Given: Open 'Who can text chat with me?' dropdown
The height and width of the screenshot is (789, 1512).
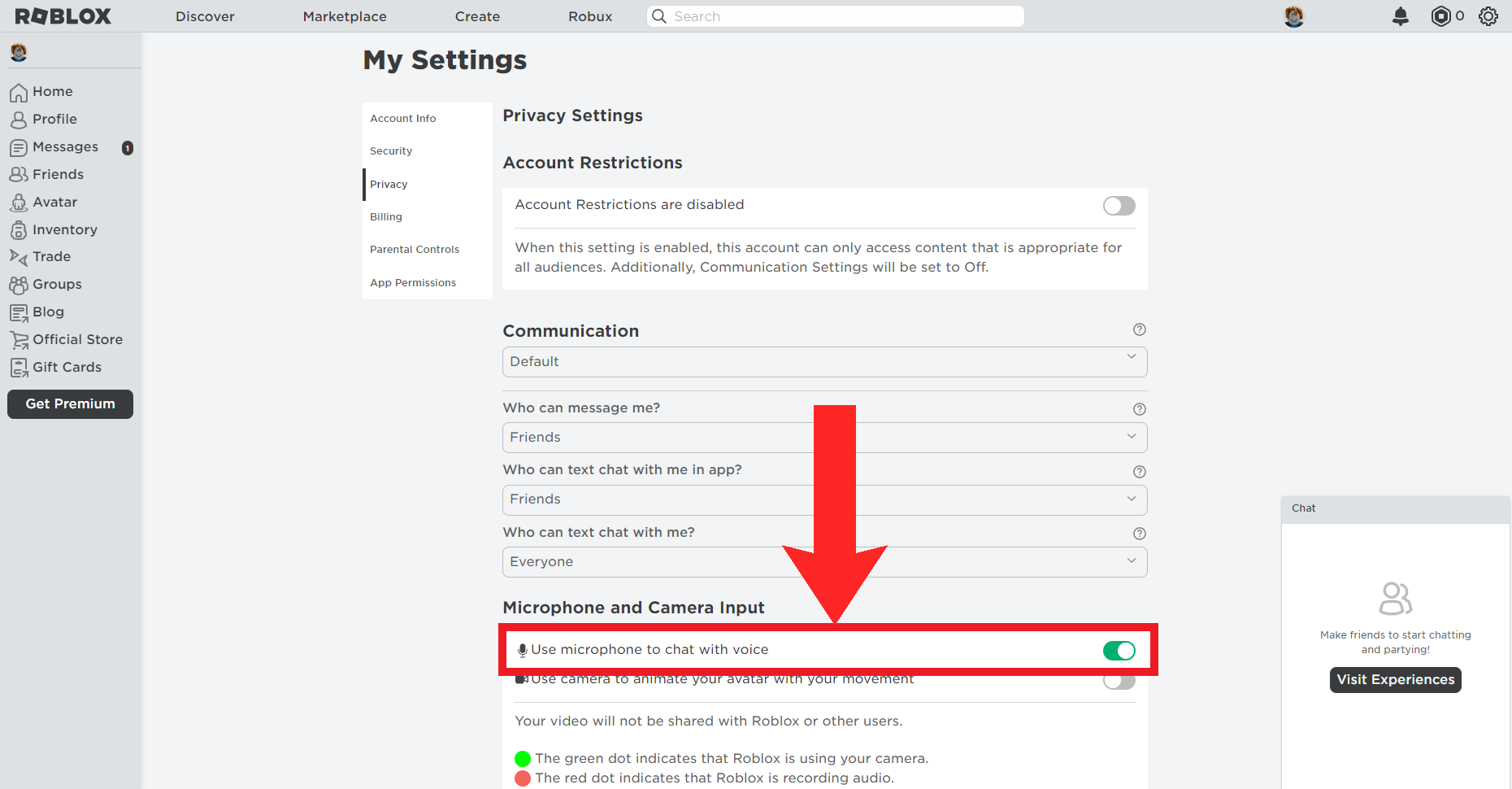Looking at the screenshot, I should click(824, 562).
